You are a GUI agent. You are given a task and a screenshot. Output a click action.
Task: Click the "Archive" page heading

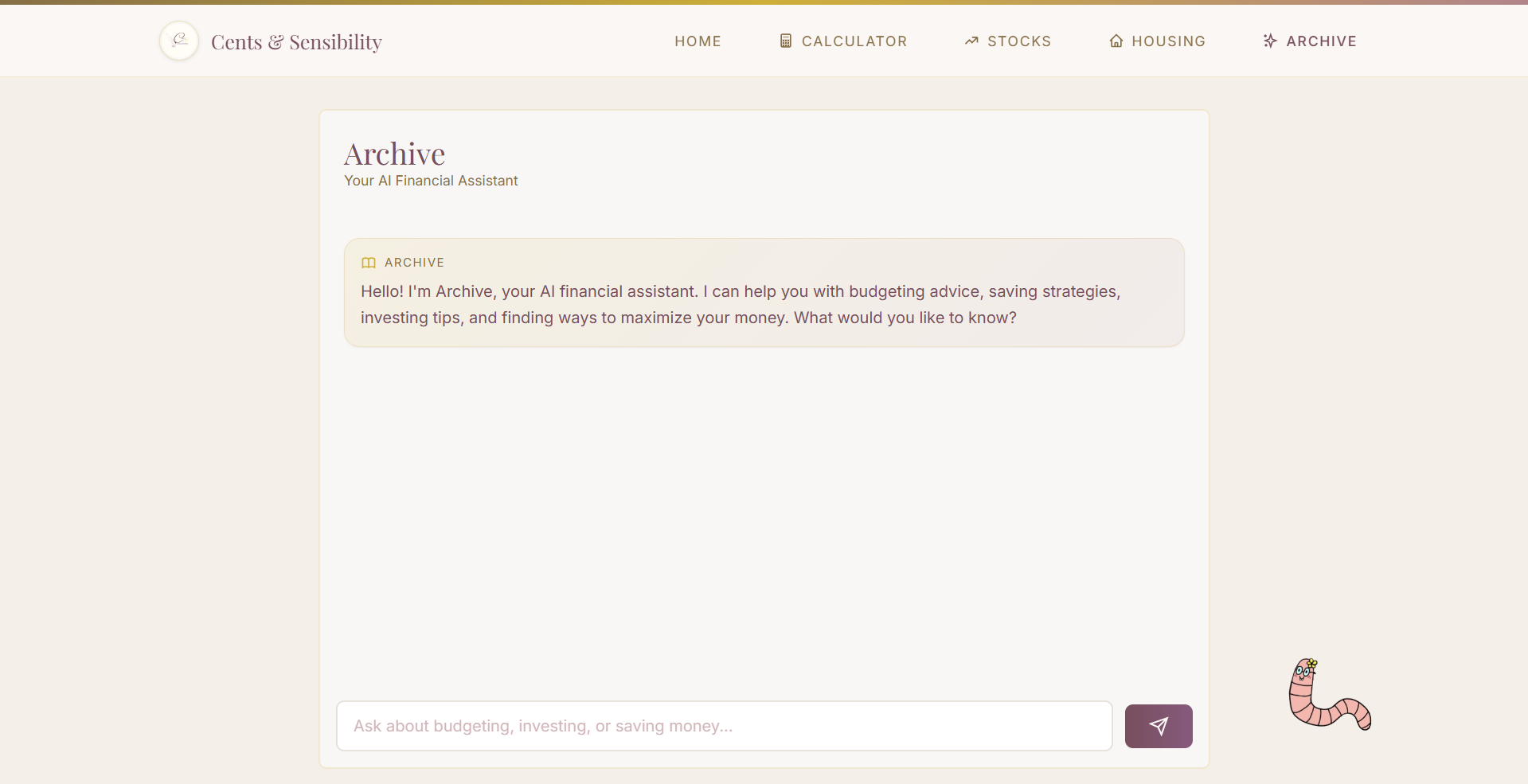pyautogui.click(x=394, y=154)
